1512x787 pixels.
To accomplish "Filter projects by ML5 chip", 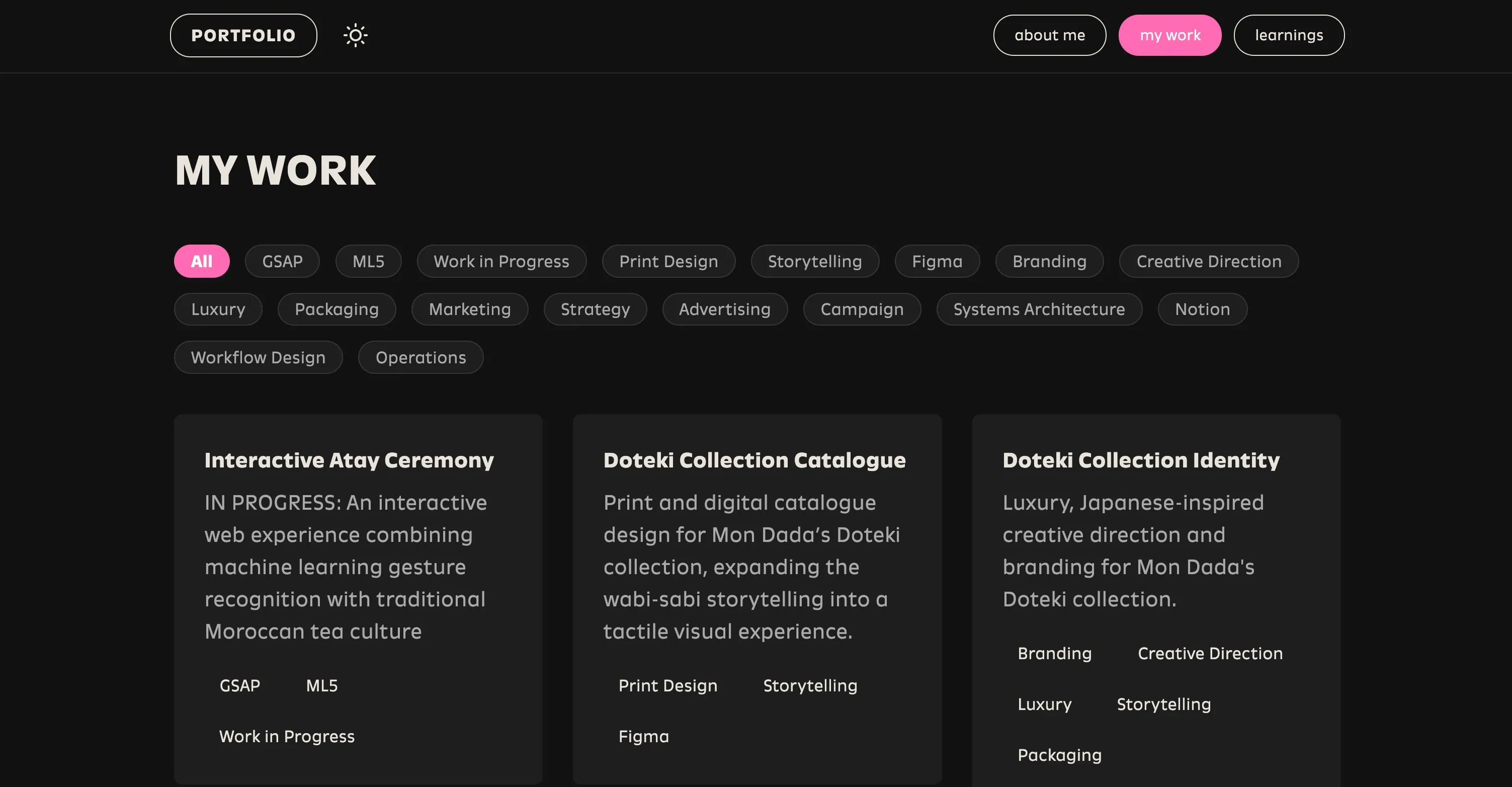I will tap(369, 261).
